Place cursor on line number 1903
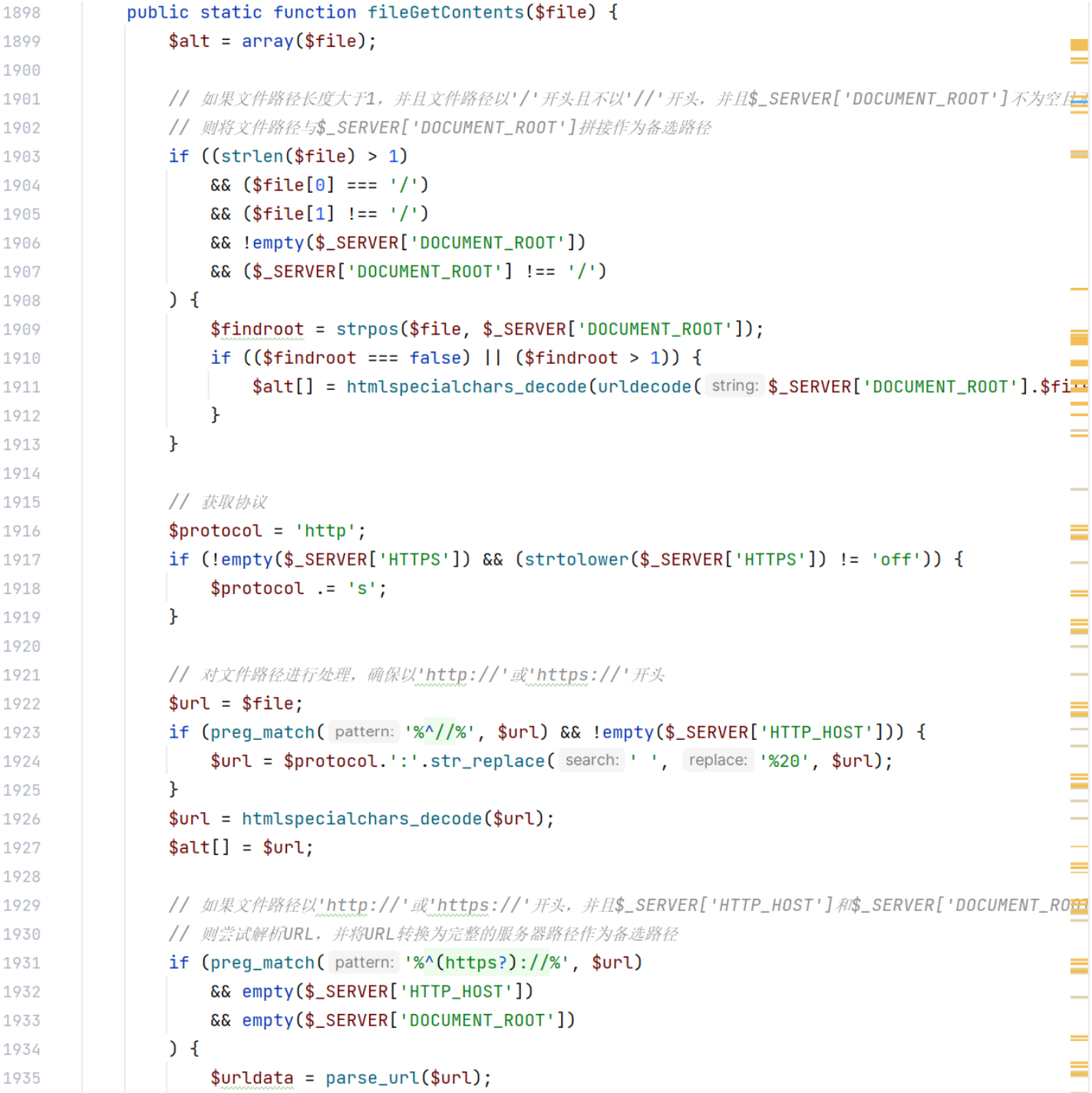Screen dimensions: 1092x1093 tap(22, 157)
